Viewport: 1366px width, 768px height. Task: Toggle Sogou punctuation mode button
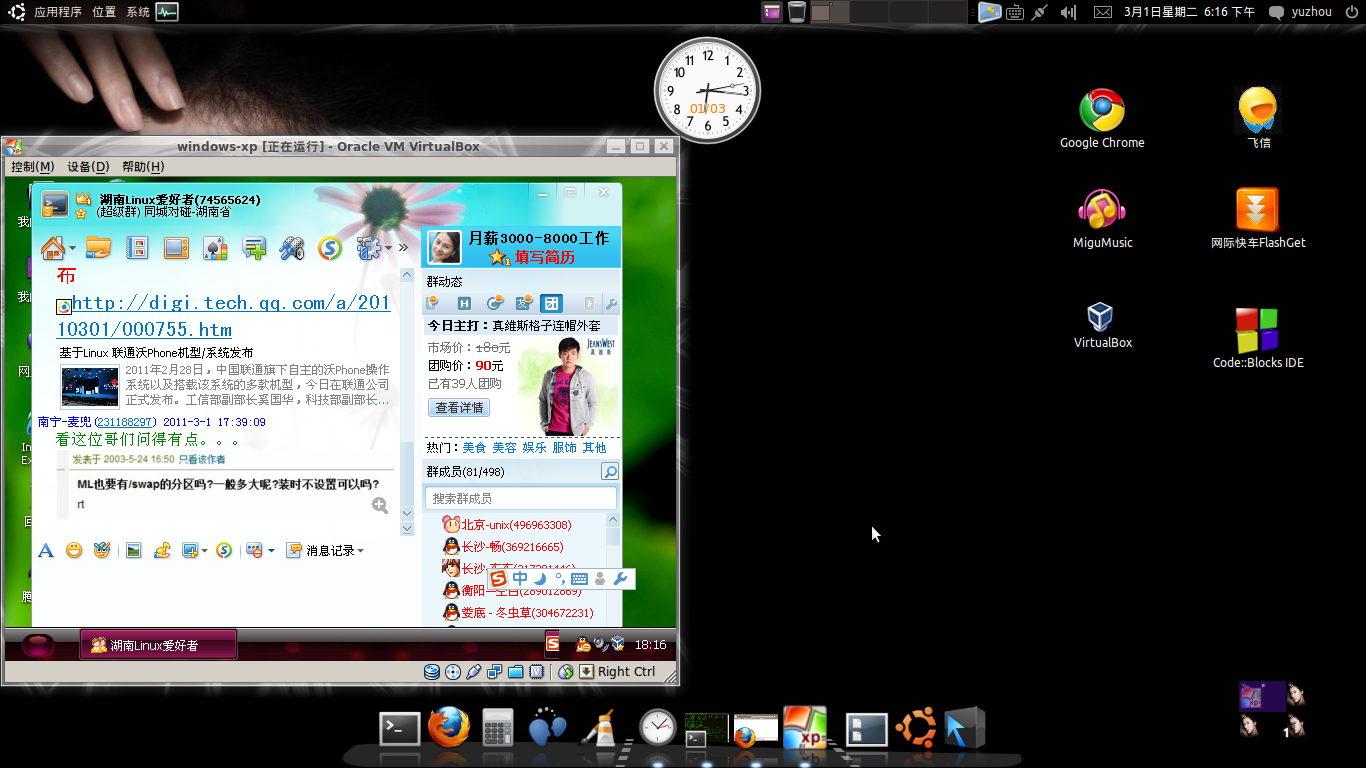(560, 579)
